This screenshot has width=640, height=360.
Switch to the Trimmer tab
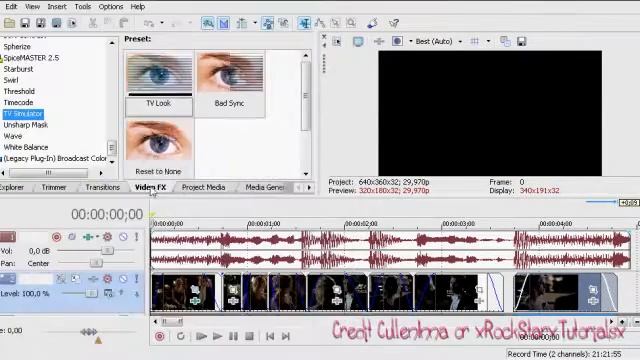pos(54,187)
